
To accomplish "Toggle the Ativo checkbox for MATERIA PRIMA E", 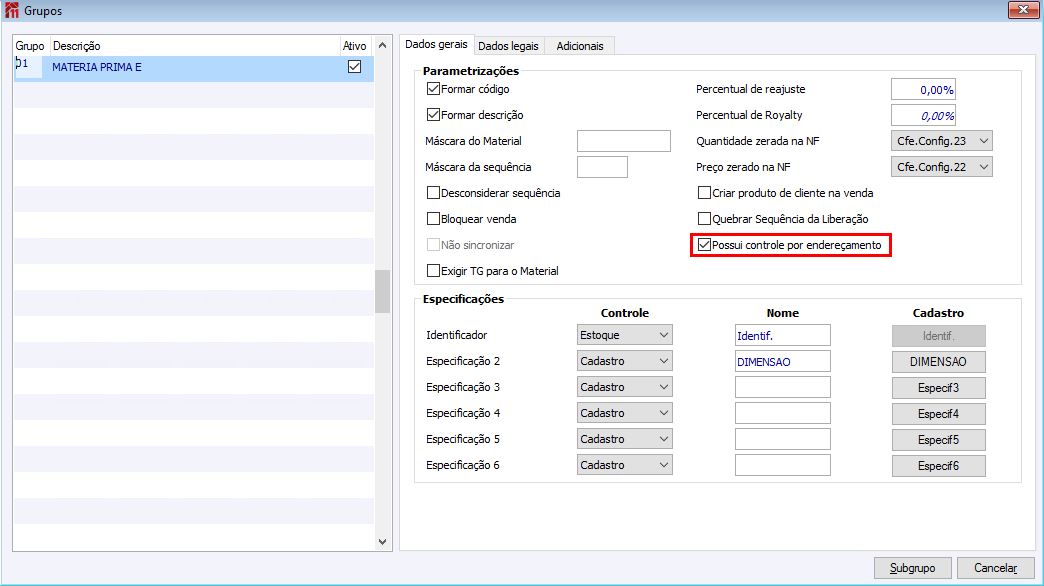I will click(x=354, y=67).
